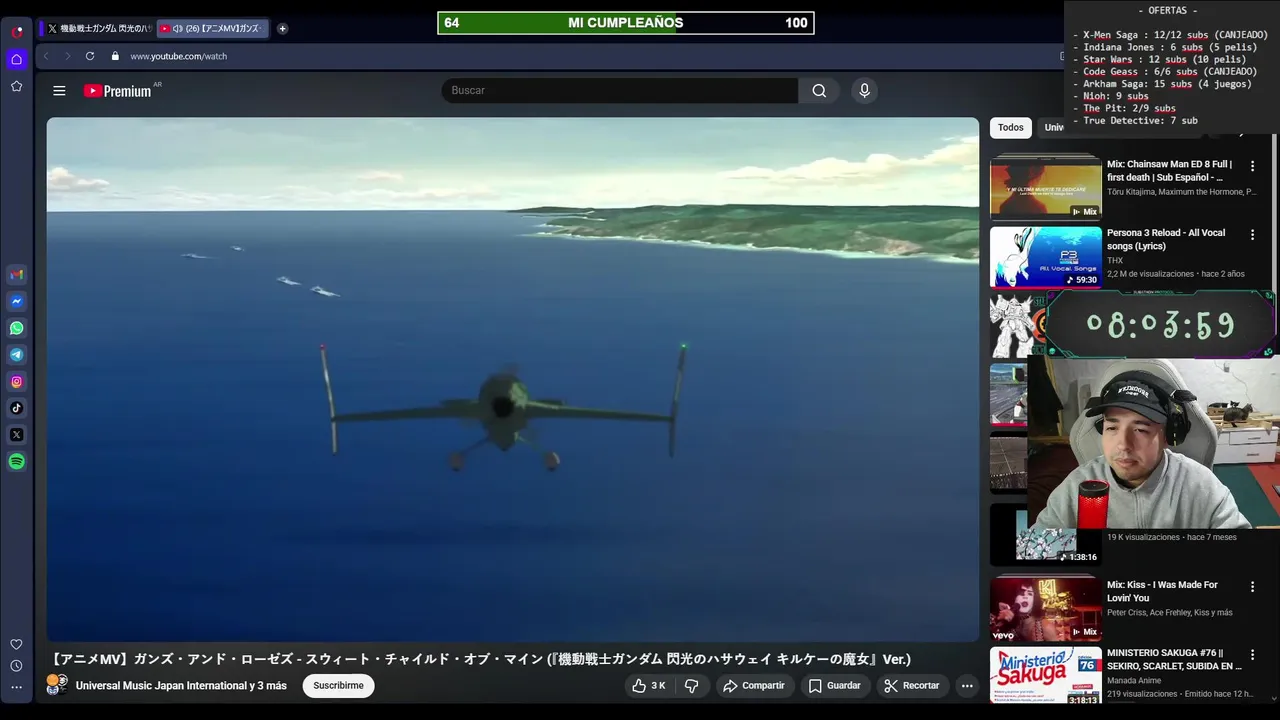This screenshot has height=720, width=1280.
Task: Open options menu for Persona 3 Reload video
Action: (1252, 235)
